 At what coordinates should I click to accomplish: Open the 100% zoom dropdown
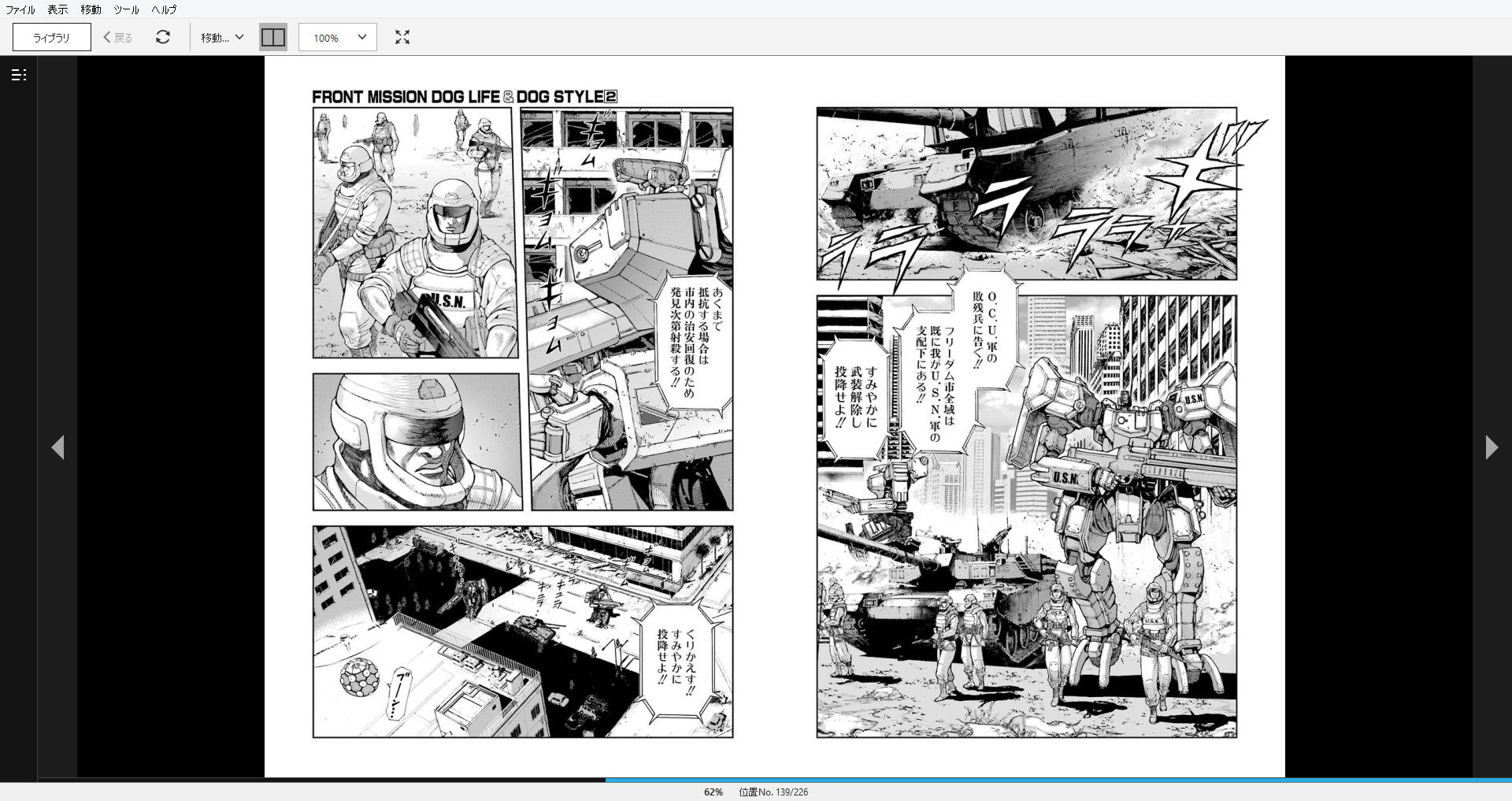[338, 37]
